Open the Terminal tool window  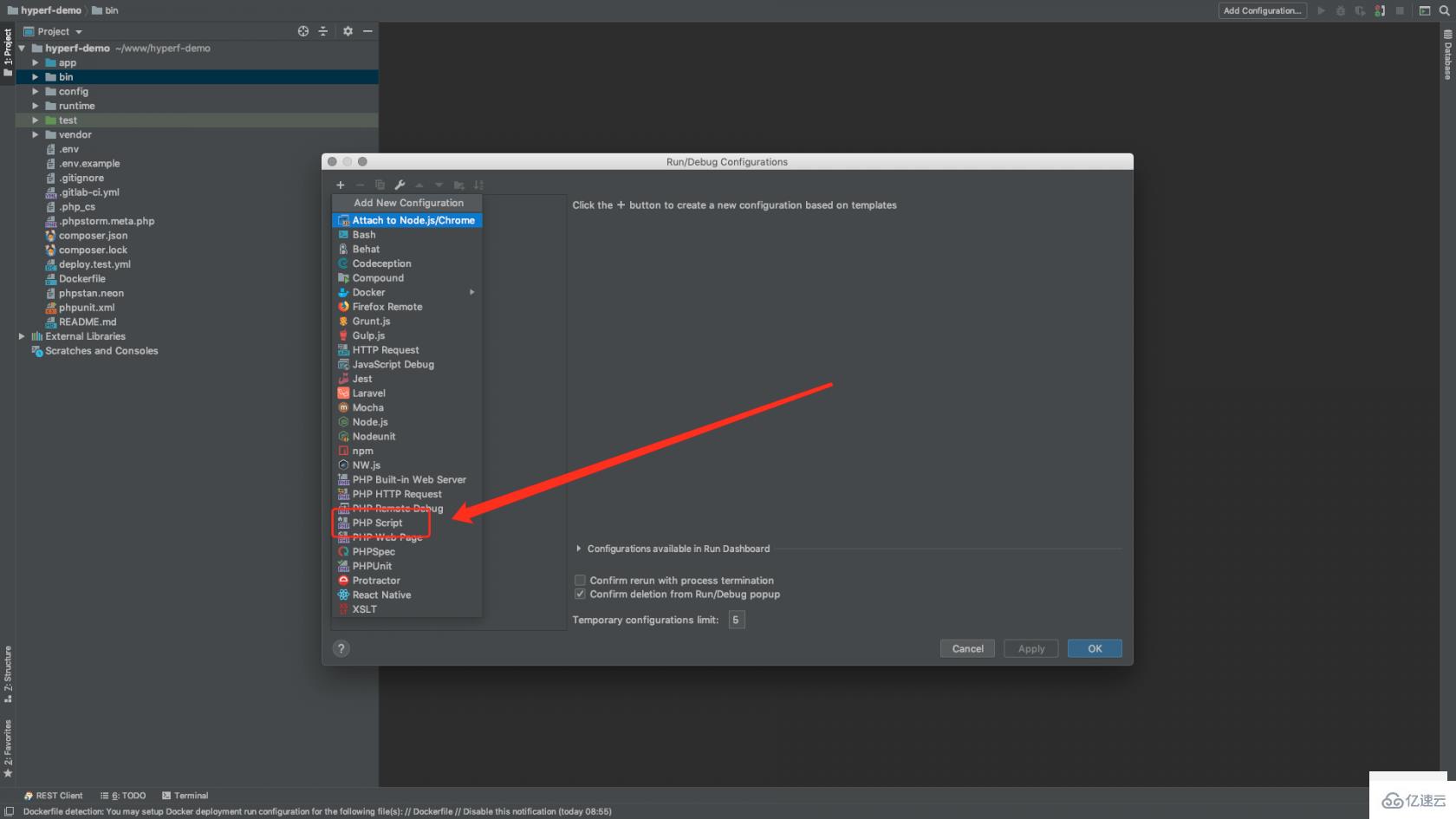185,796
